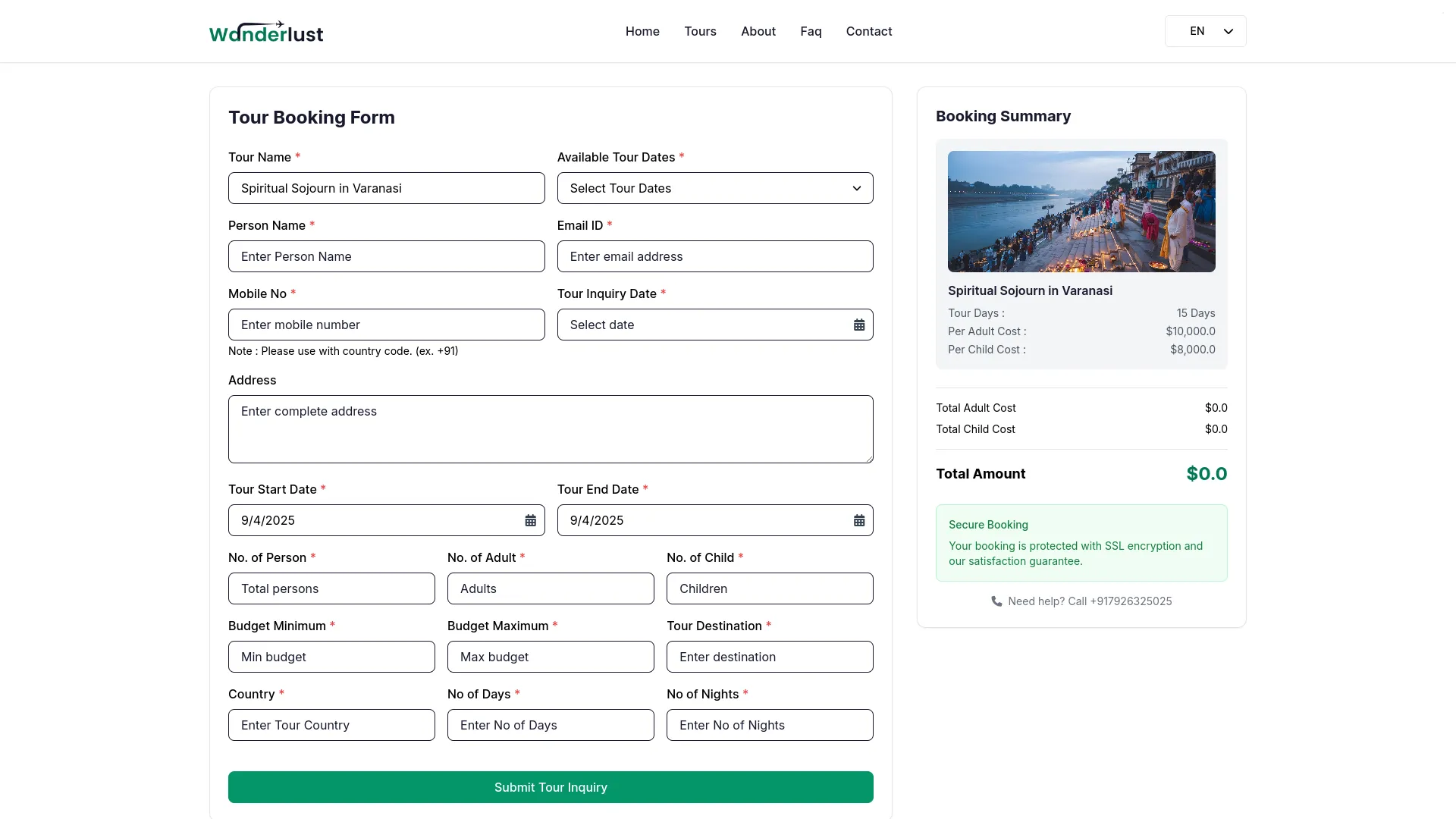
Task: Click the Varanasi tour image thumbnail
Action: [x=1081, y=211]
